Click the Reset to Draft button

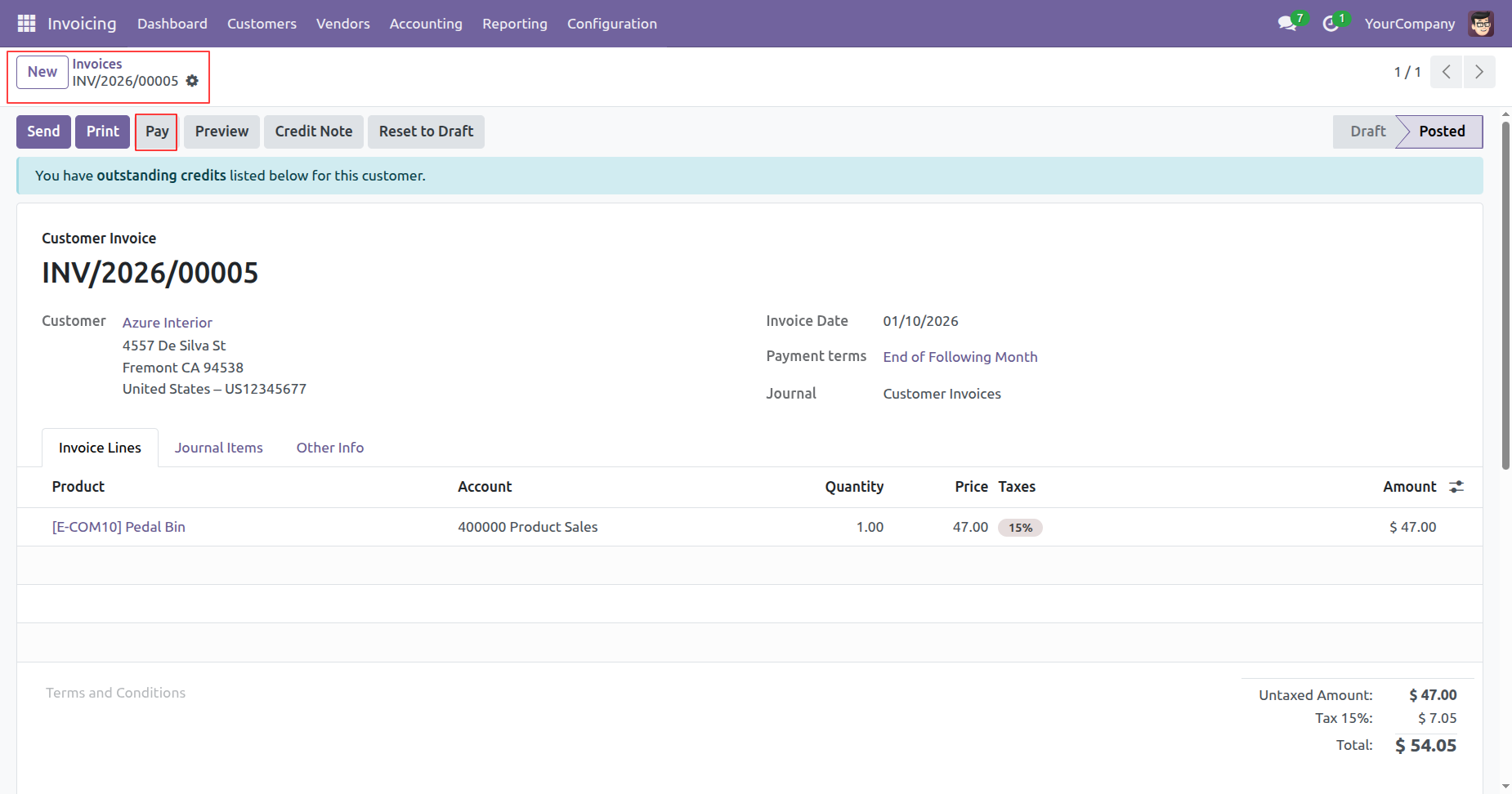(x=426, y=132)
